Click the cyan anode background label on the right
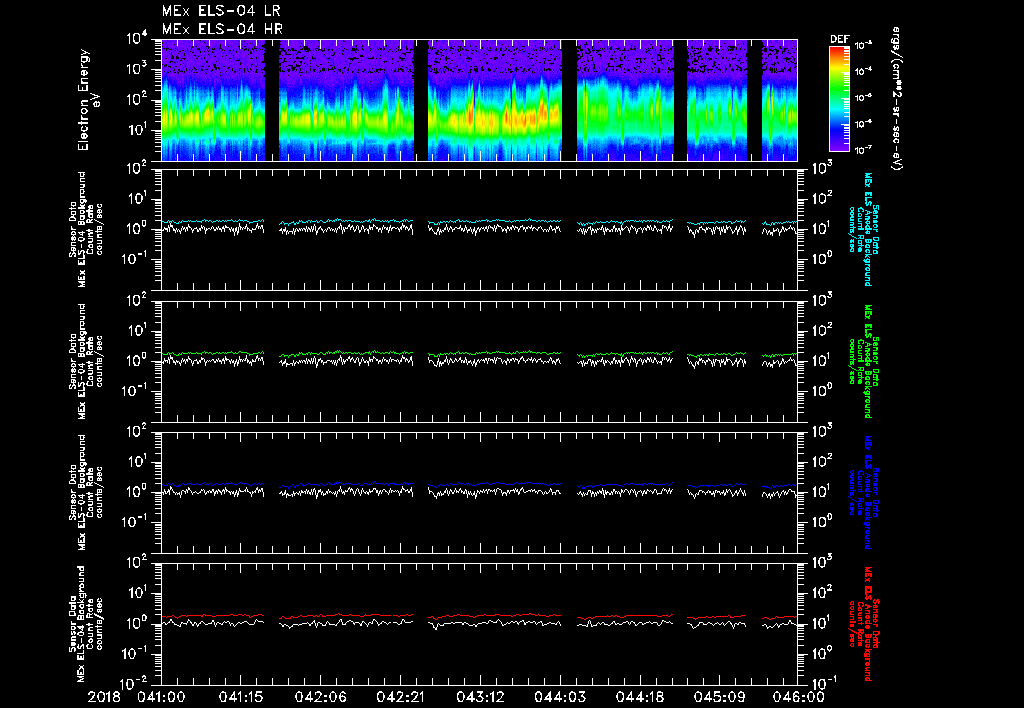1024x708 pixels. pos(863,229)
